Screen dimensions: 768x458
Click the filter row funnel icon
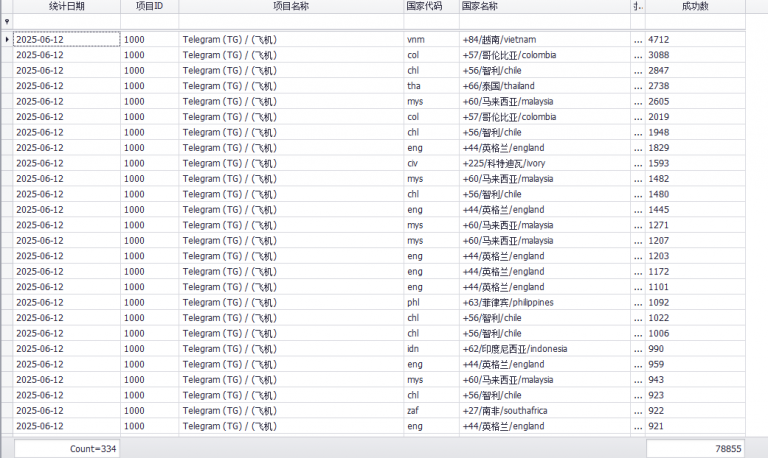(7, 22)
